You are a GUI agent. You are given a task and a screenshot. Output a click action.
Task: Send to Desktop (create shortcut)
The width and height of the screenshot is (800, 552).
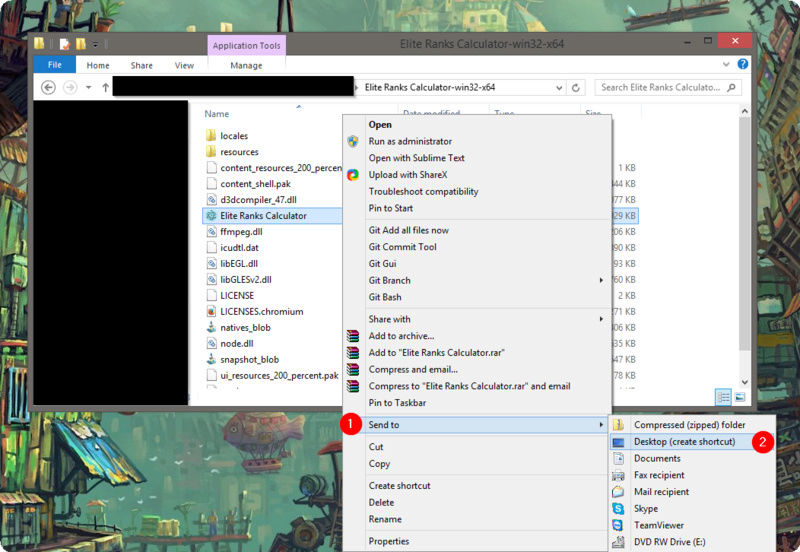click(692, 442)
